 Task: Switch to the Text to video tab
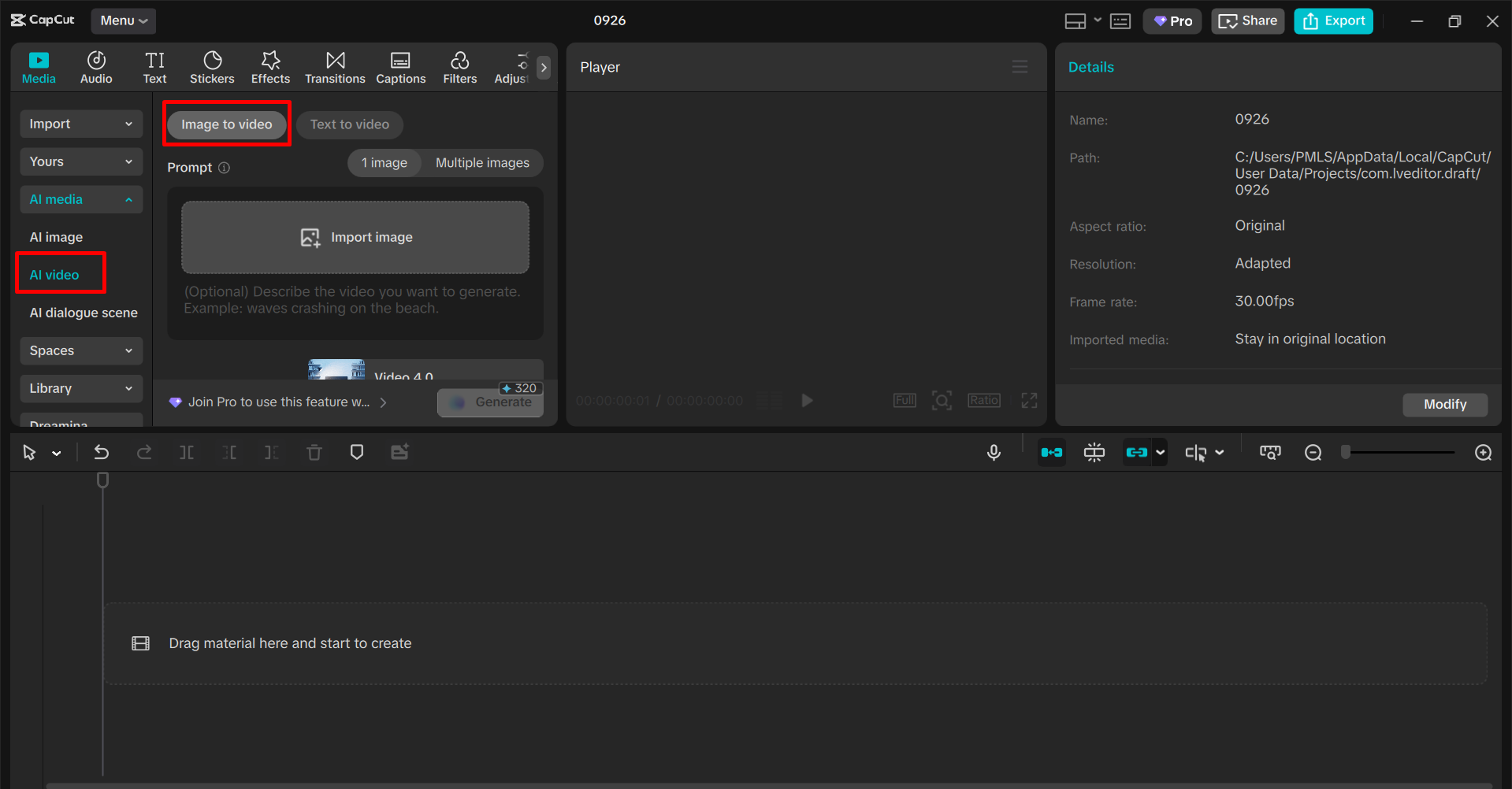point(349,124)
